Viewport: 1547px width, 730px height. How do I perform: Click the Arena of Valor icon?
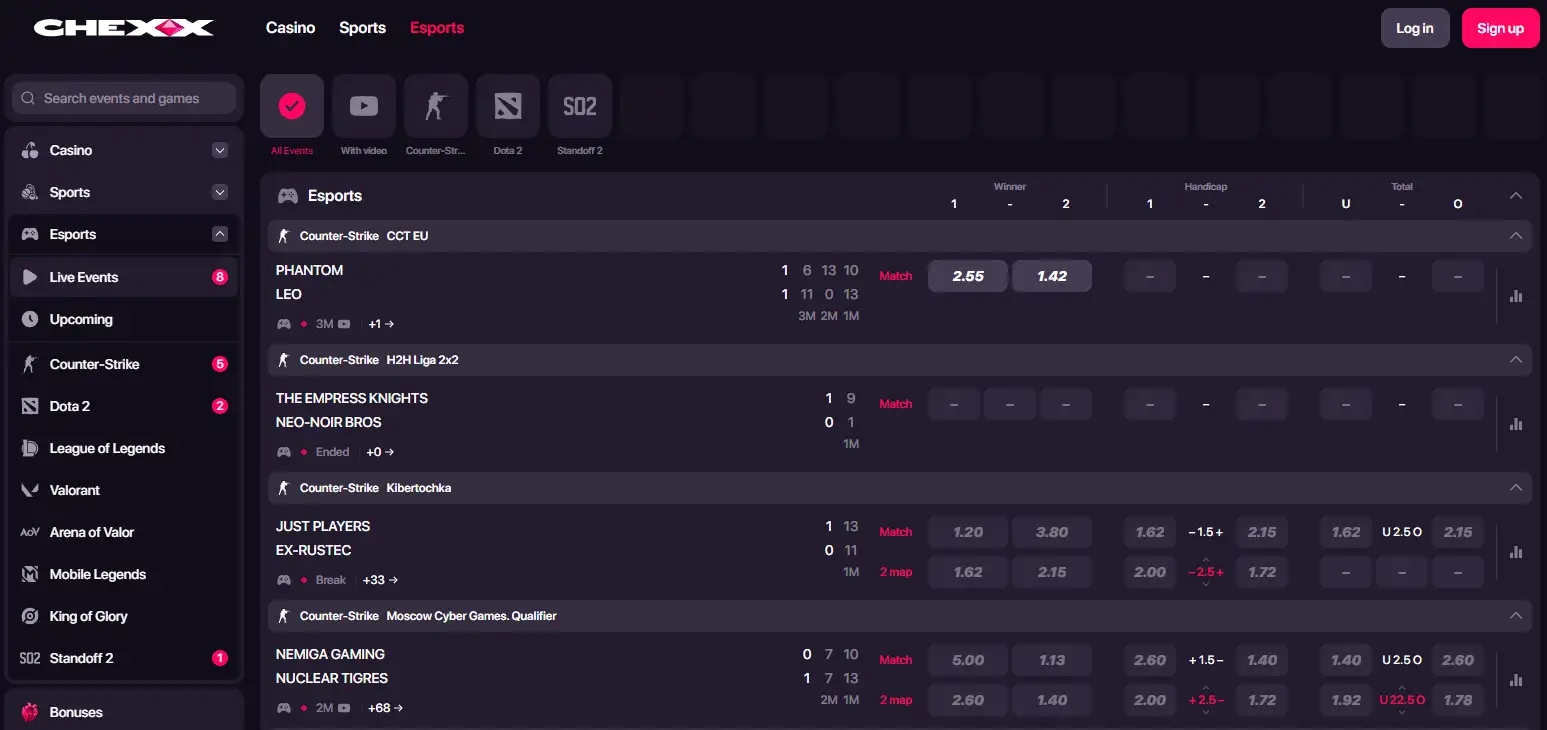click(x=30, y=532)
